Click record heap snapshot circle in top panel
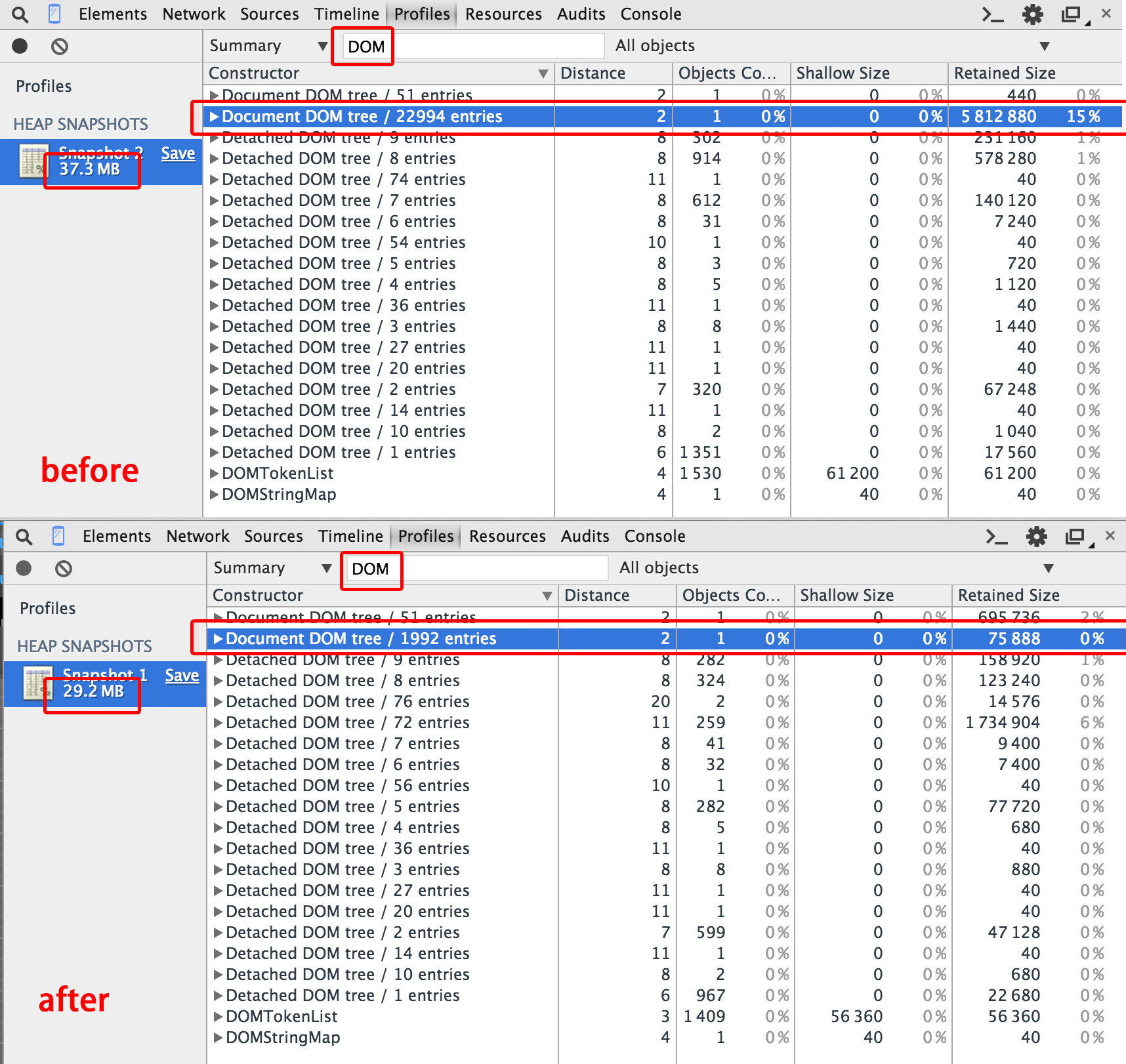This screenshot has height=1064, width=1126. [20, 46]
